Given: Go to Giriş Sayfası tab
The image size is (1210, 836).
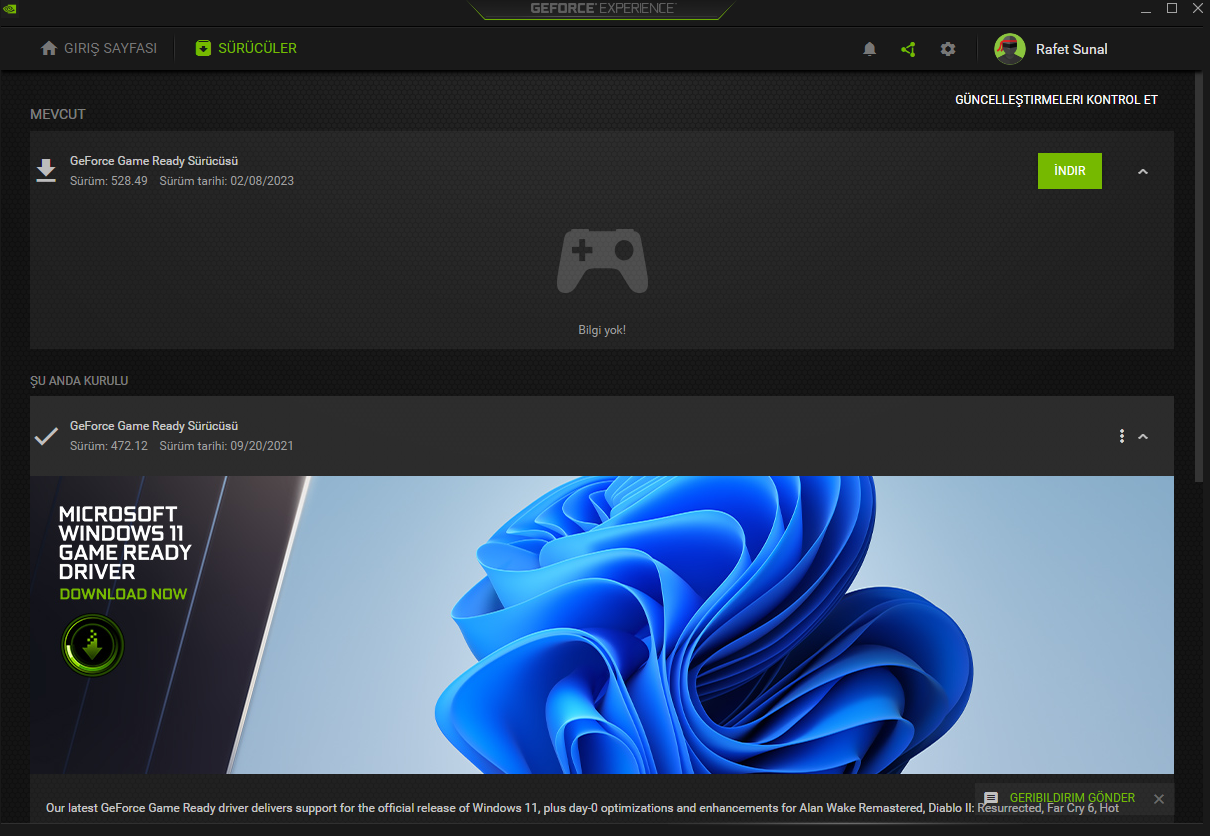Looking at the screenshot, I should click(x=99, y=48).
